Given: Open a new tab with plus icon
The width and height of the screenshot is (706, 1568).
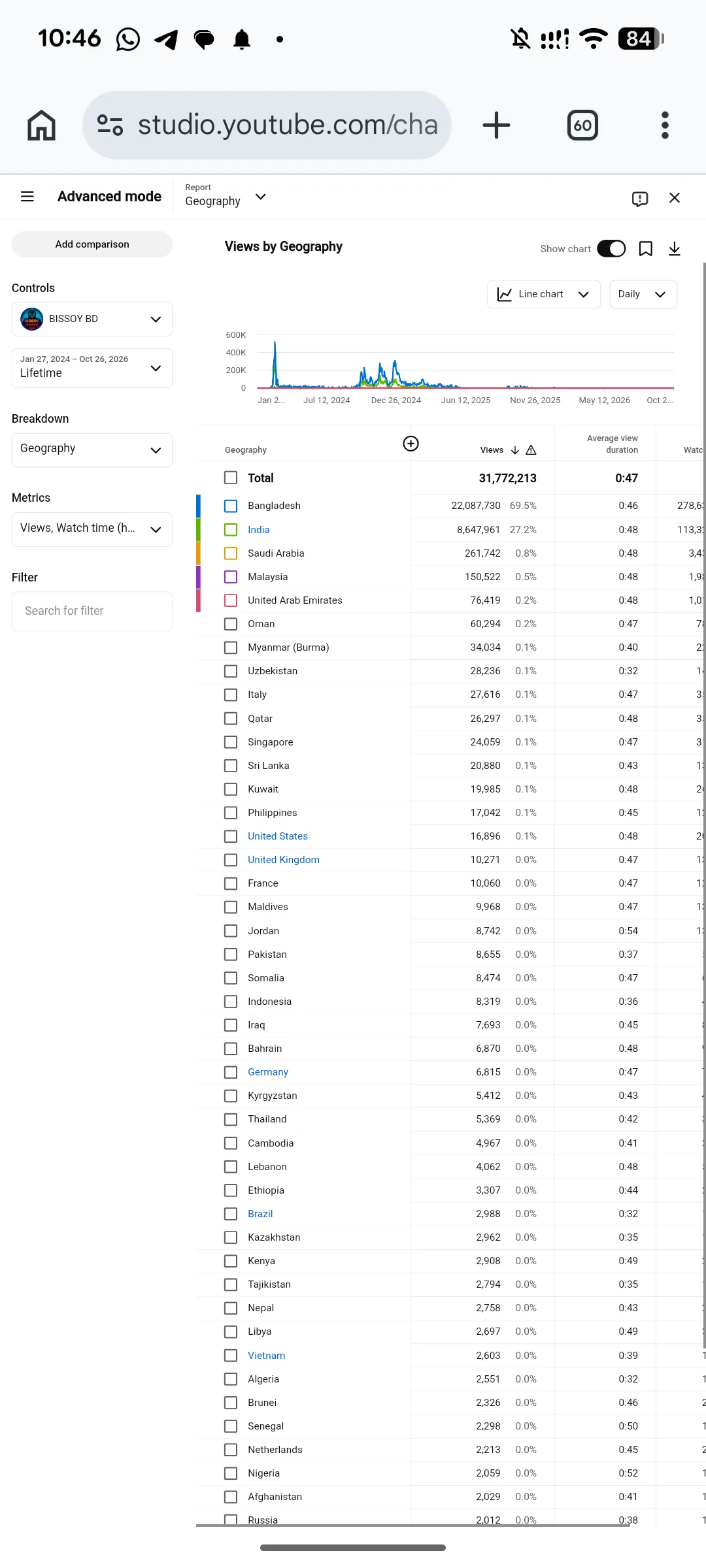Looking at the screenshot, I should (x=496, y=125).
